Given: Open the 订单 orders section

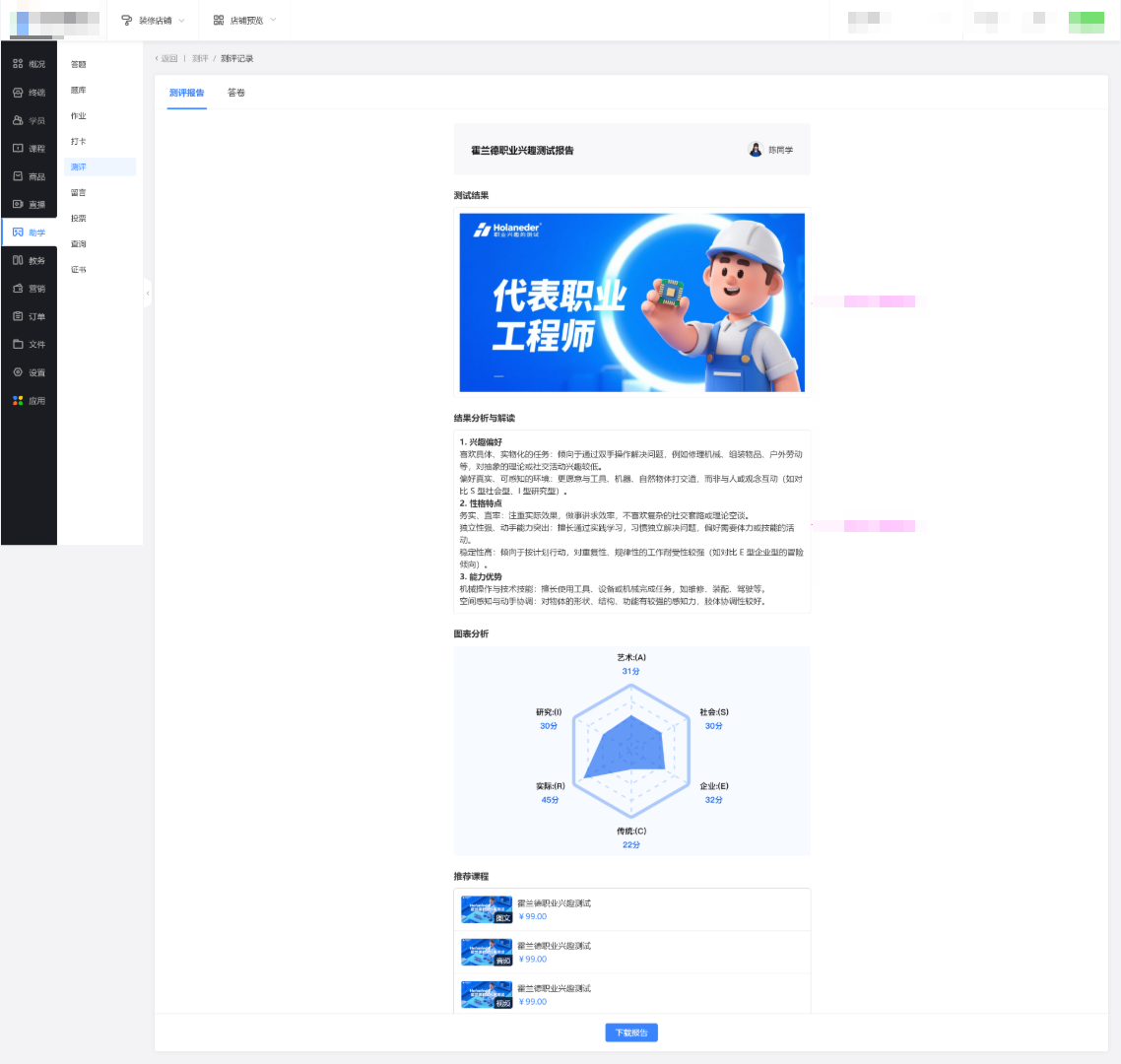Looking at the screenshot, I should 29,316.
